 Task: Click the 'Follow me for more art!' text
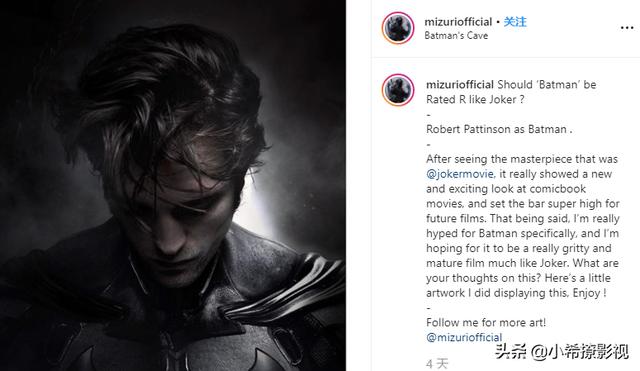[x=486, y=322]
